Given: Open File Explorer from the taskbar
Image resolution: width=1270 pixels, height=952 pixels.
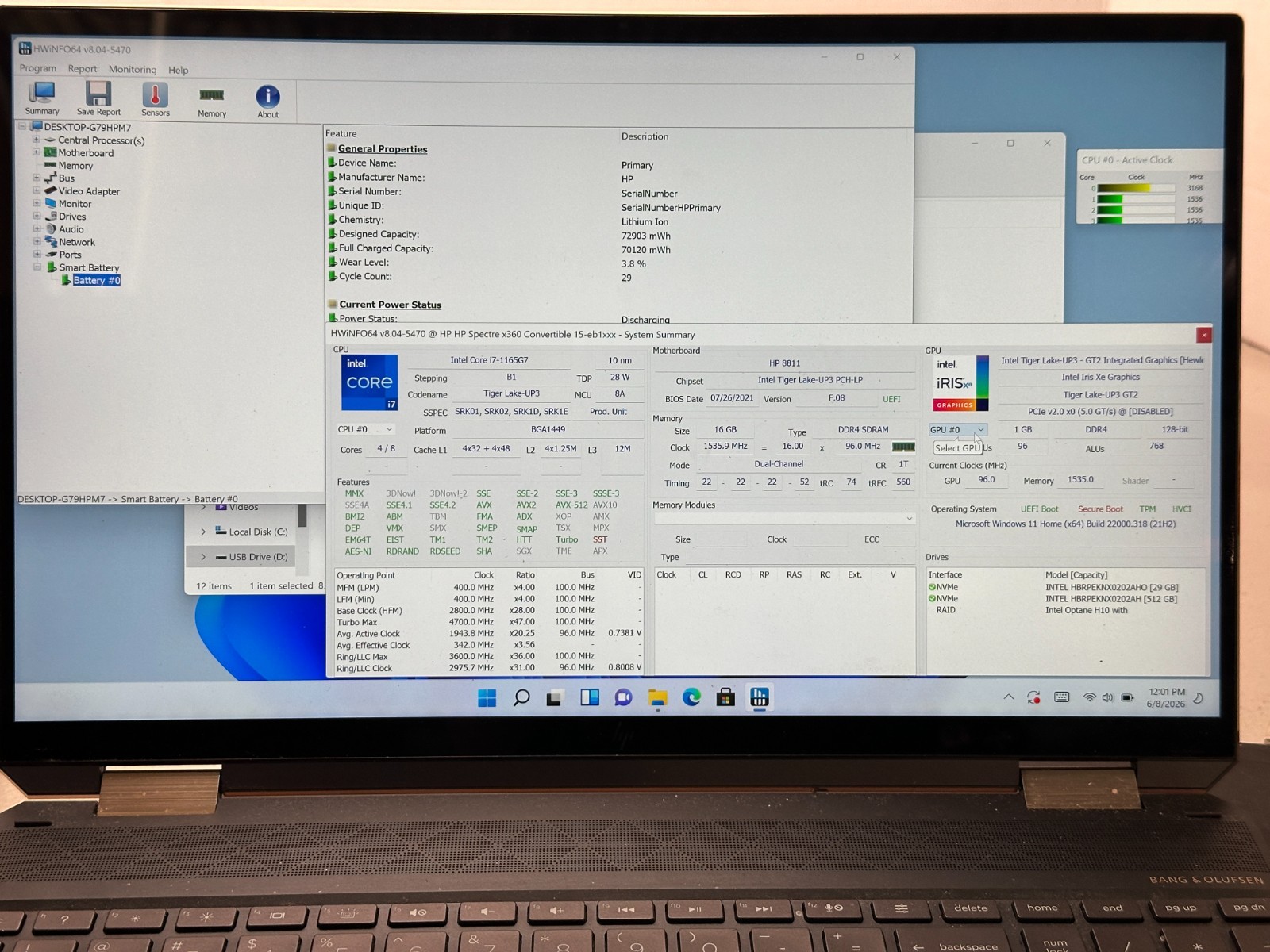Looking at the screenshot, I should pos(657,697).
